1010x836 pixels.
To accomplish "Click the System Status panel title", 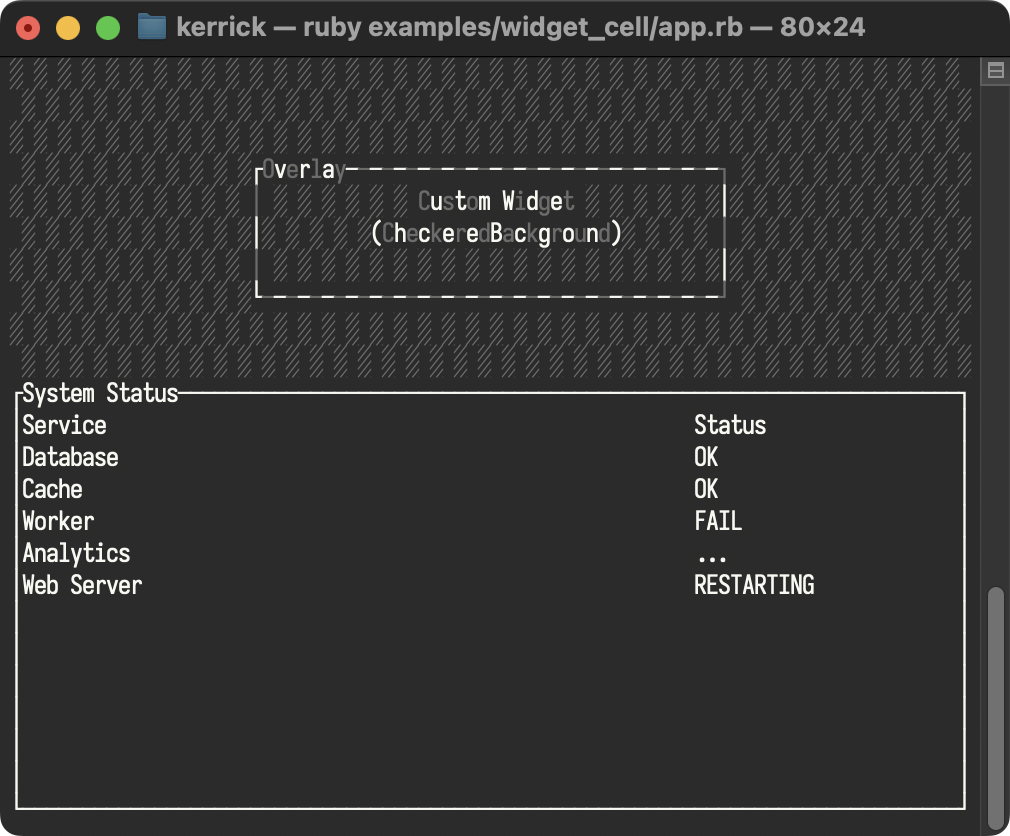I will coord(100,393).
